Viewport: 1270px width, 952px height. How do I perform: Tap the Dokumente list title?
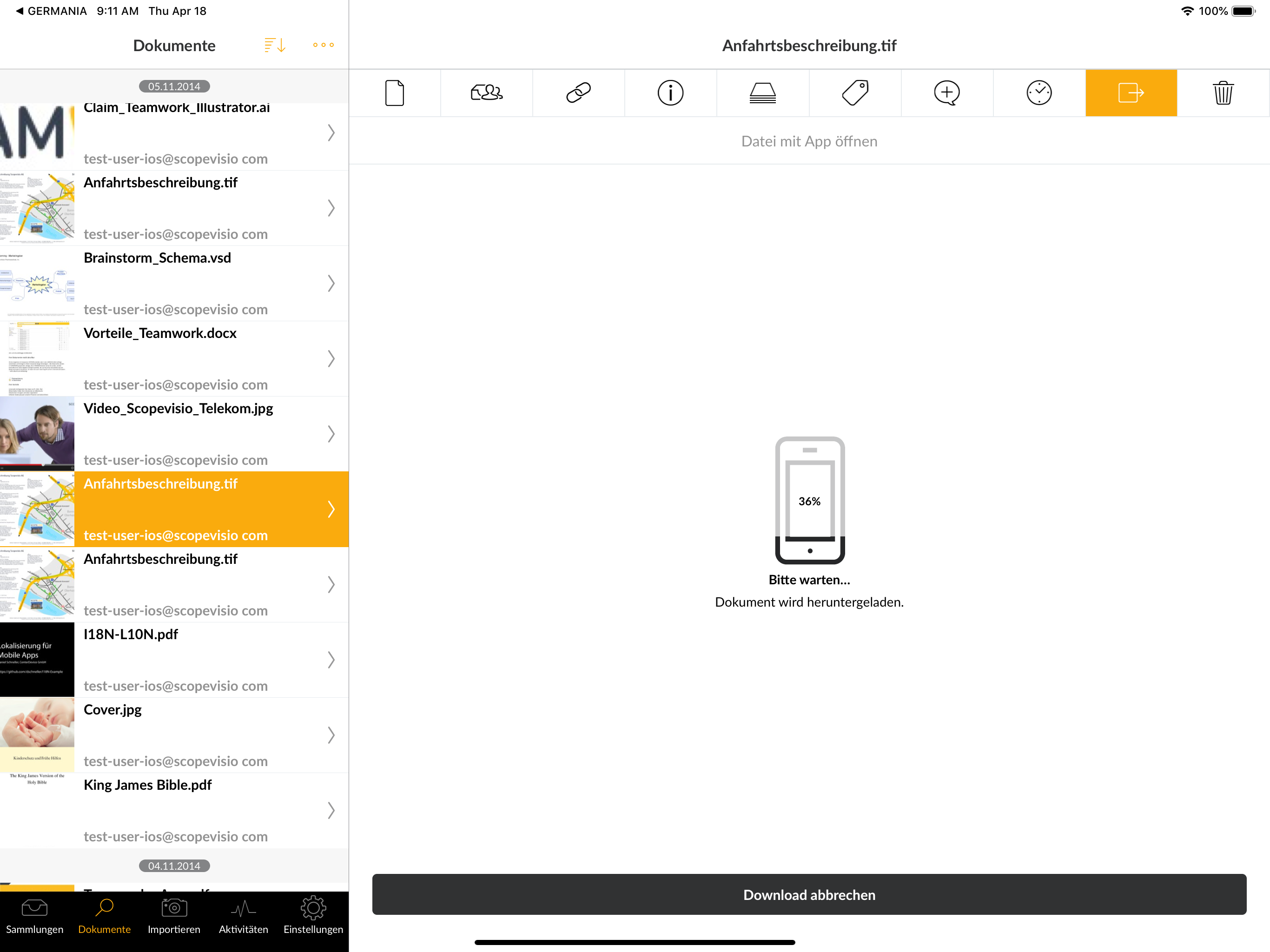174,46
